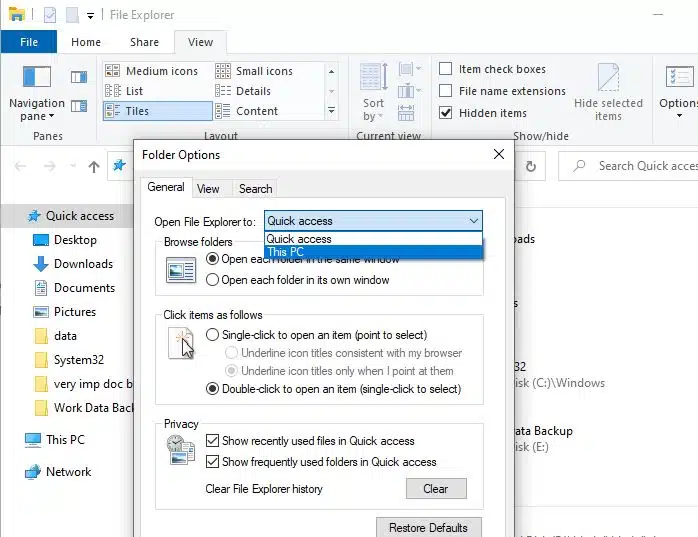
Task: Choose This PC from dropdown list
Action: click(373, 252)
